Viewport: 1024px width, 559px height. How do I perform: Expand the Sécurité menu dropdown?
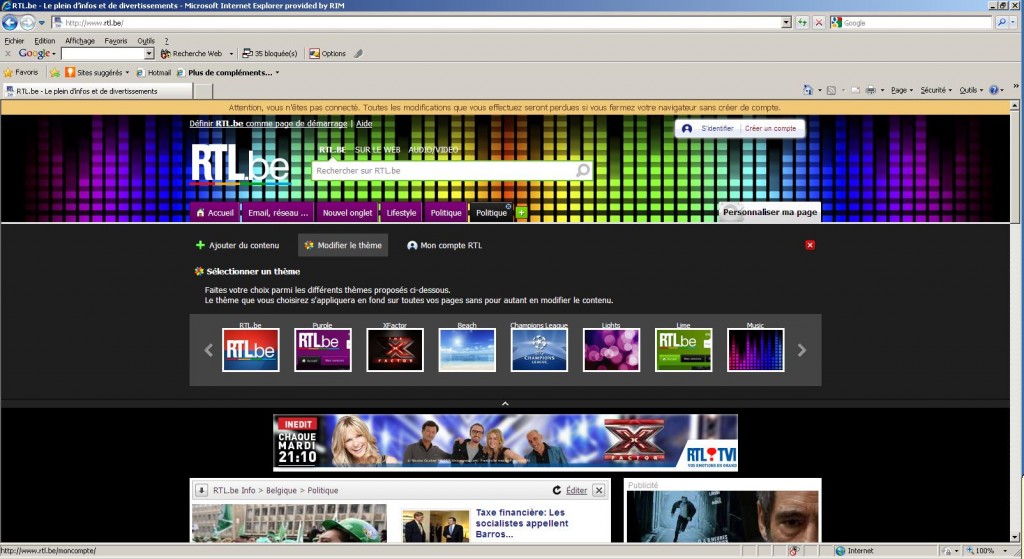(936, 90)
